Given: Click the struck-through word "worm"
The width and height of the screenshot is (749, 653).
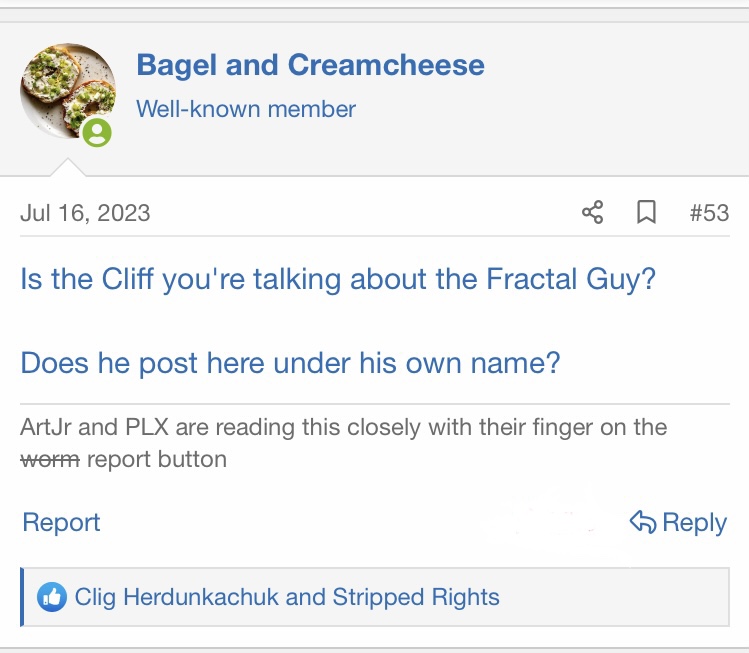Looking at the screenshot, I should (x=49, y=460).
